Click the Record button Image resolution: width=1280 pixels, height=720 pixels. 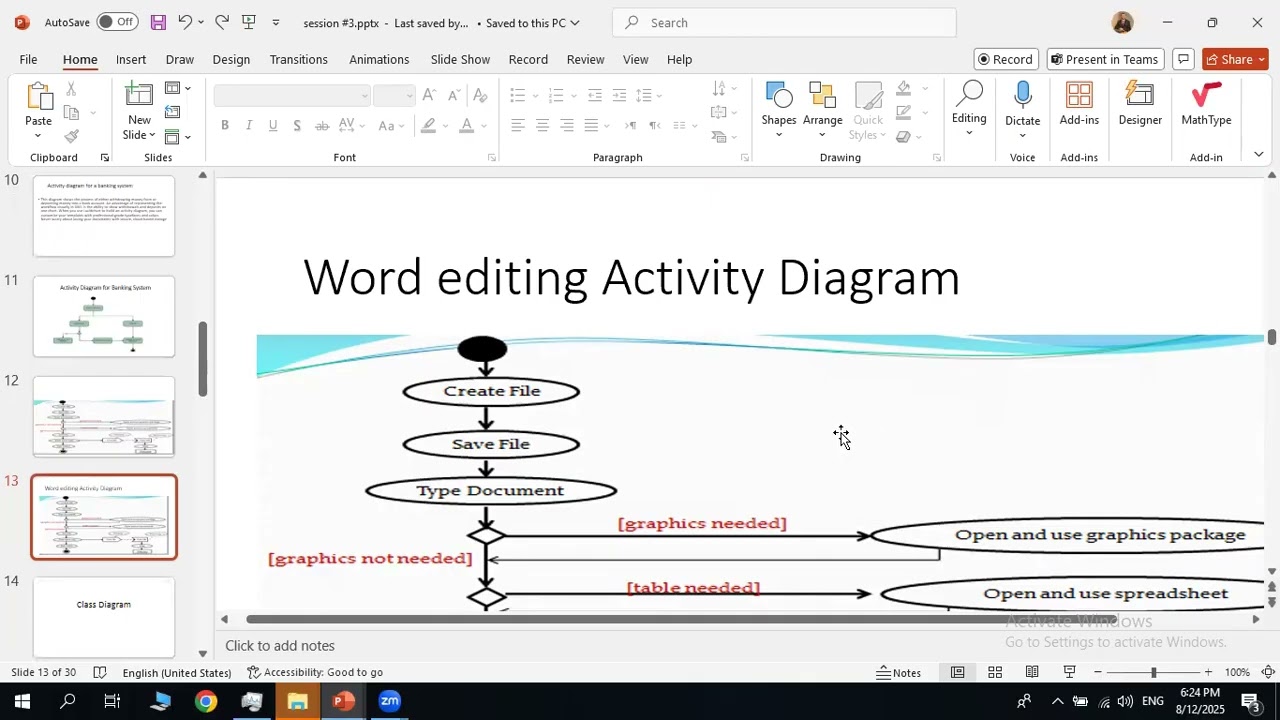pyautogui.click(x=1006, y=59)
